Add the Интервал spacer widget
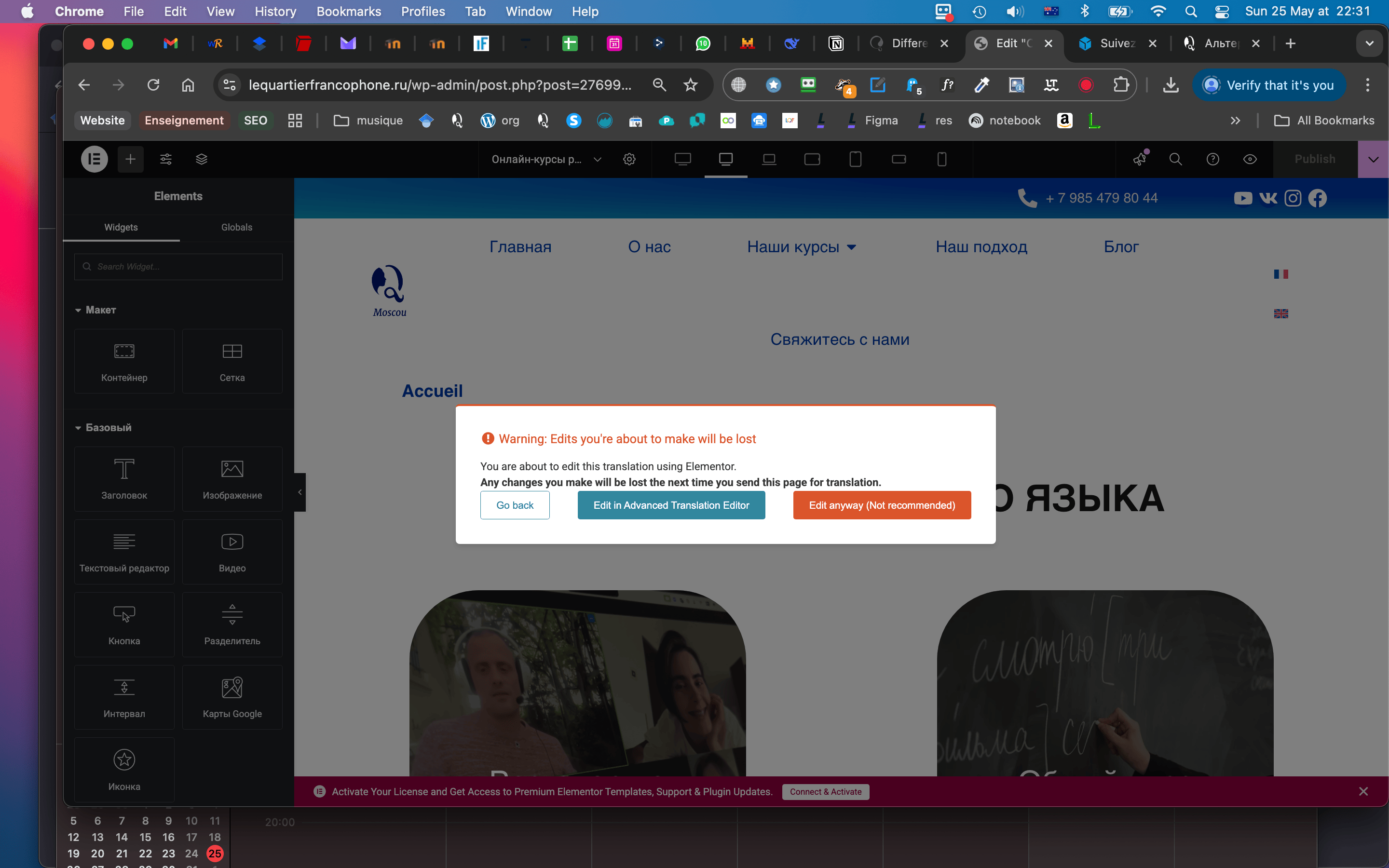This screenshot has height=868, width=1389. click(x=124, y=697)
